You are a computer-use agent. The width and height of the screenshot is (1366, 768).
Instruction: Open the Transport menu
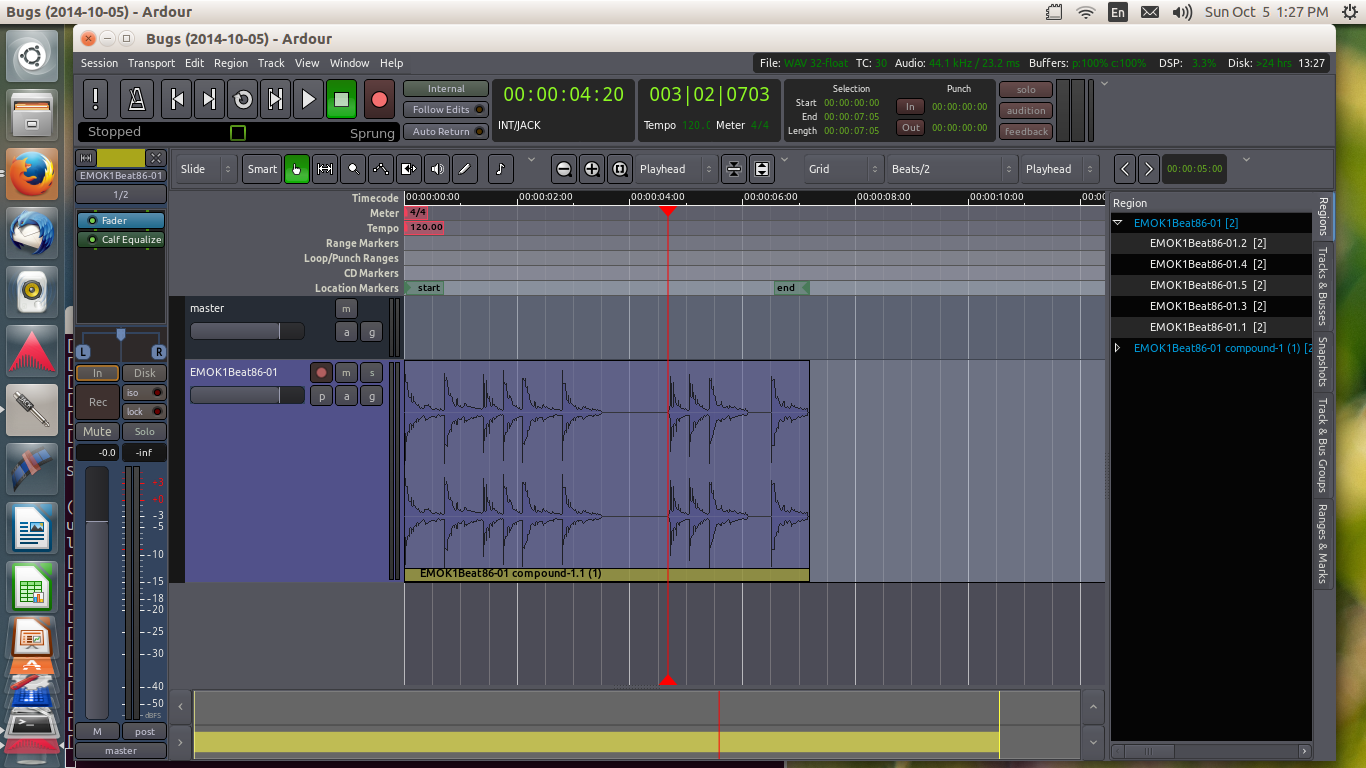coord(151,63)
